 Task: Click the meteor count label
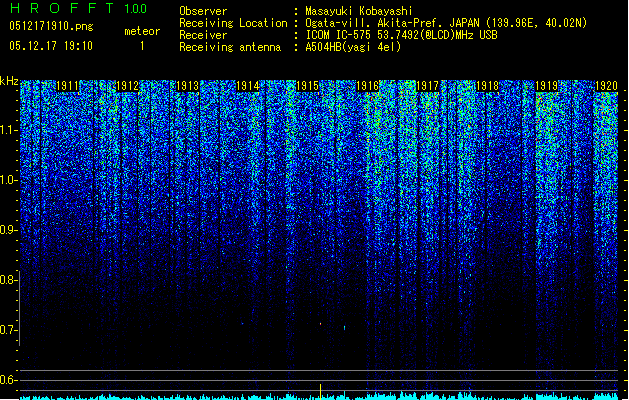(142, 31)
